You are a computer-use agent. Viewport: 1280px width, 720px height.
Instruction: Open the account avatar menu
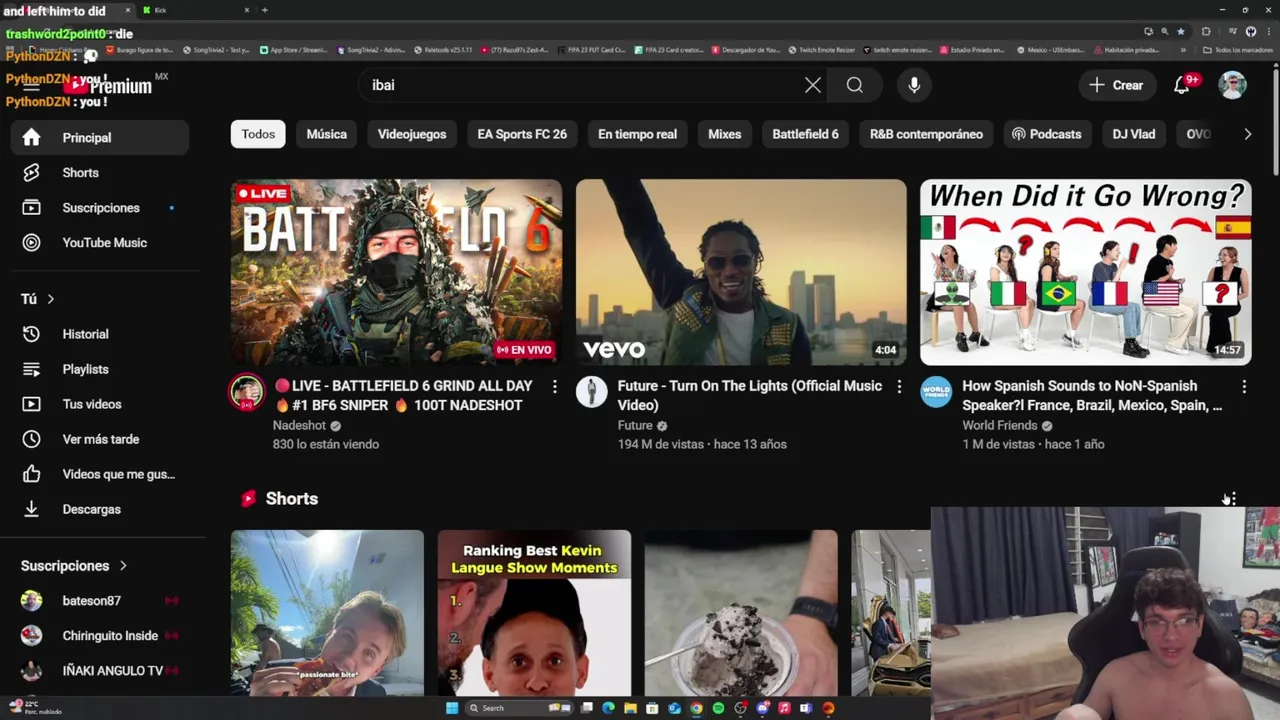[1232, 85]
